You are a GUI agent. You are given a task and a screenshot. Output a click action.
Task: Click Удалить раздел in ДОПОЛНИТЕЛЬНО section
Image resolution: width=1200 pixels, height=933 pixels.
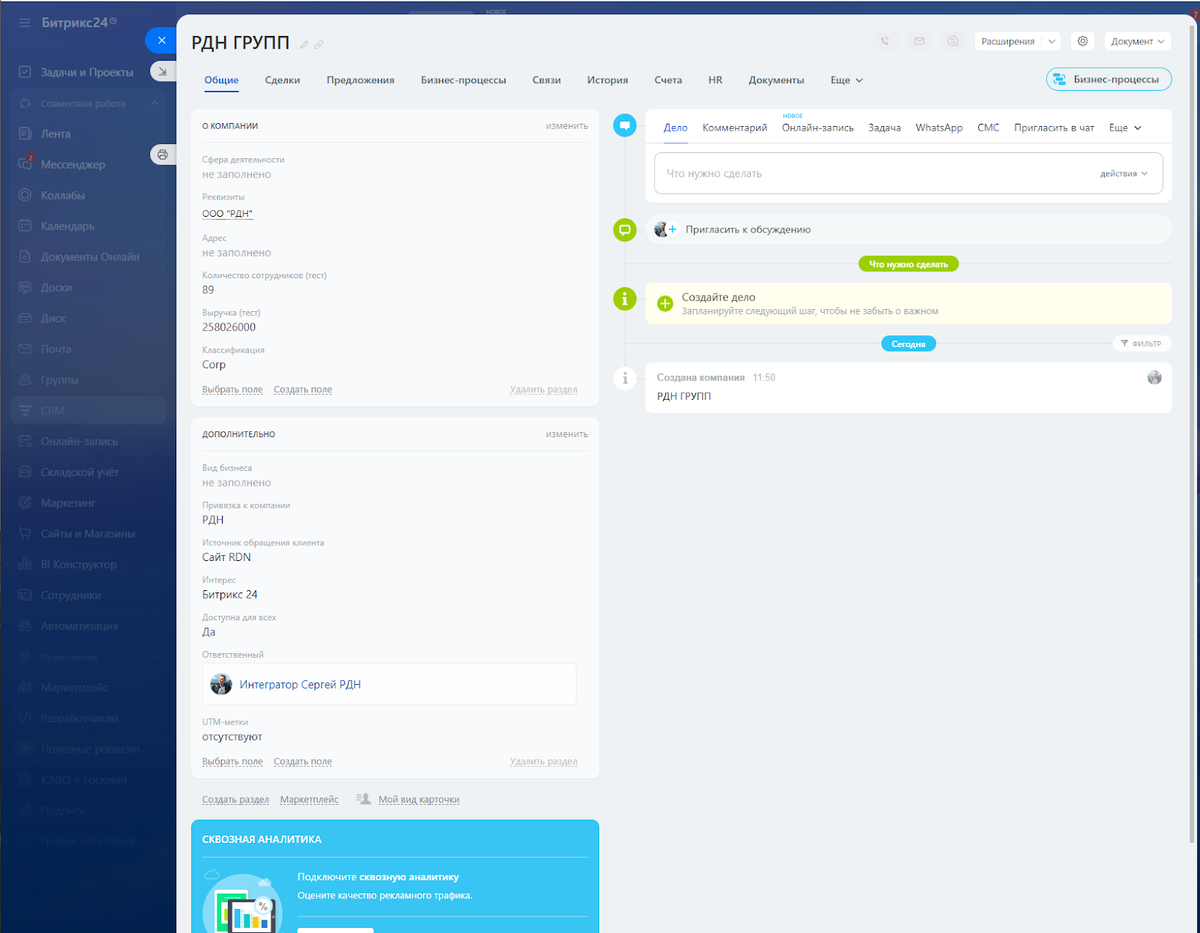(x=543, y=761)
